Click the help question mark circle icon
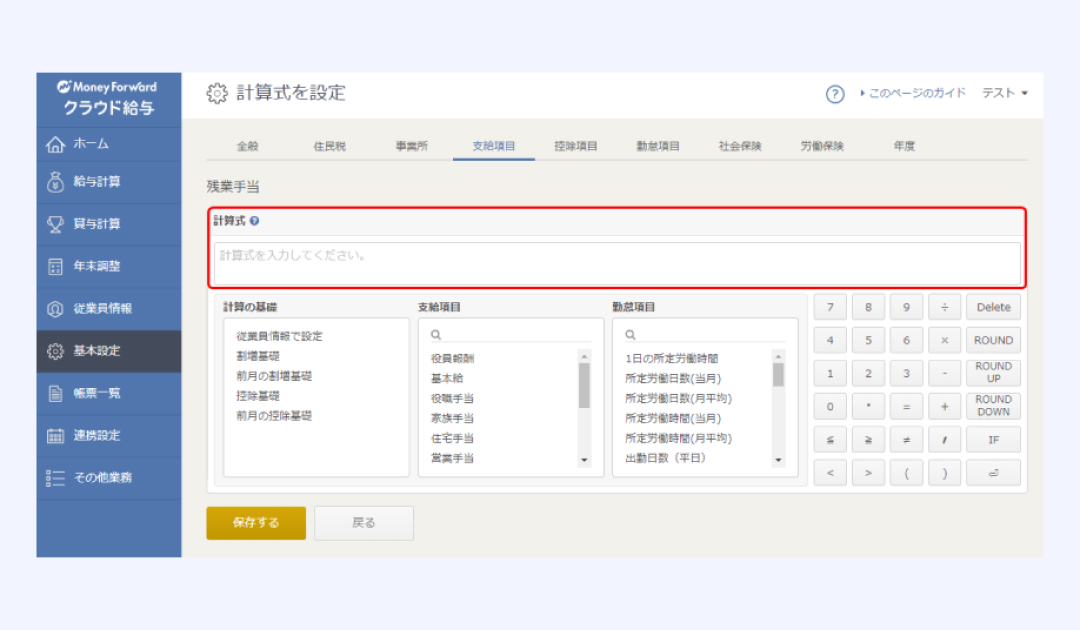1080x630 pixels. (x=835, y=94)
